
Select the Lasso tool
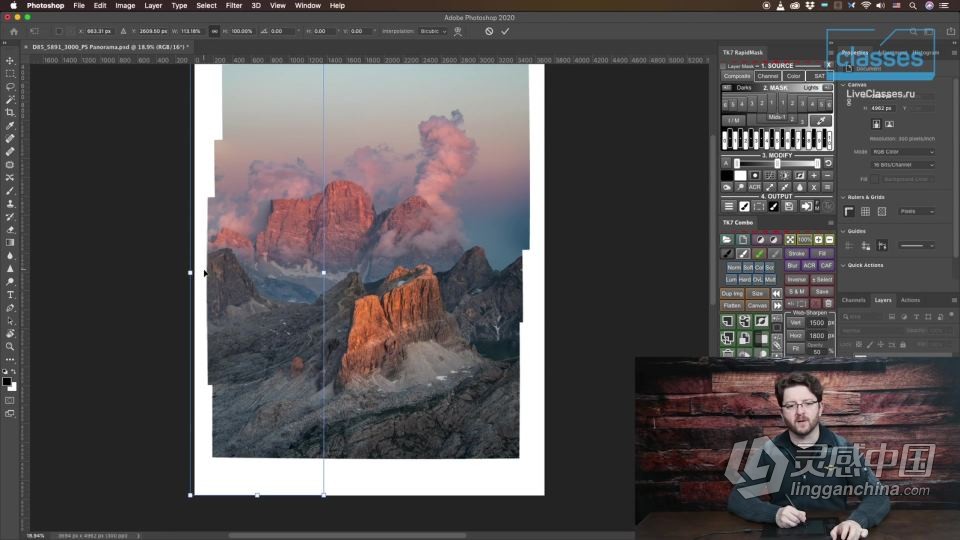pyautogui.click(x=10, y=87)
